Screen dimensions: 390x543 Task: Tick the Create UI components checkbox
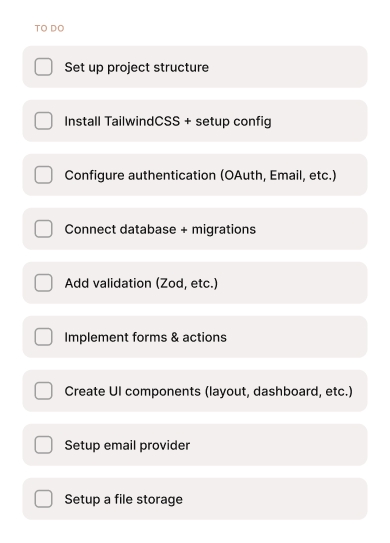point(43,391)
